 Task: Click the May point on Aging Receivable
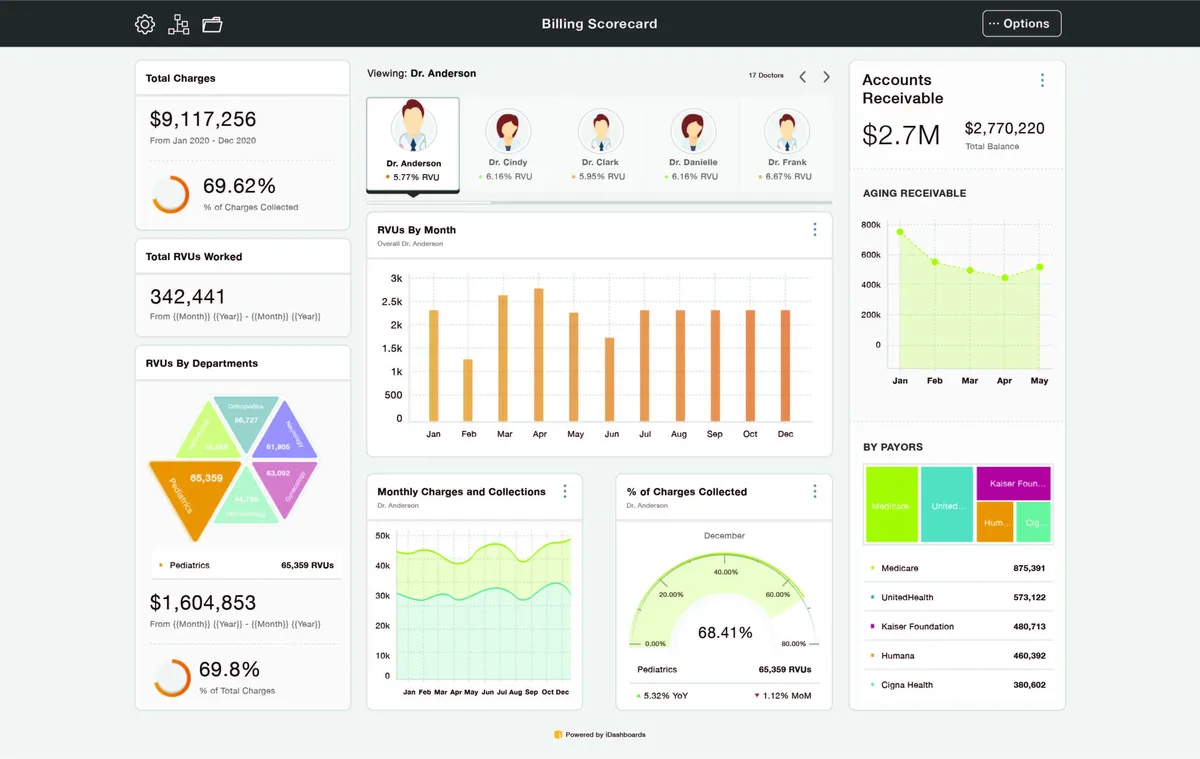pos(1040,267)
